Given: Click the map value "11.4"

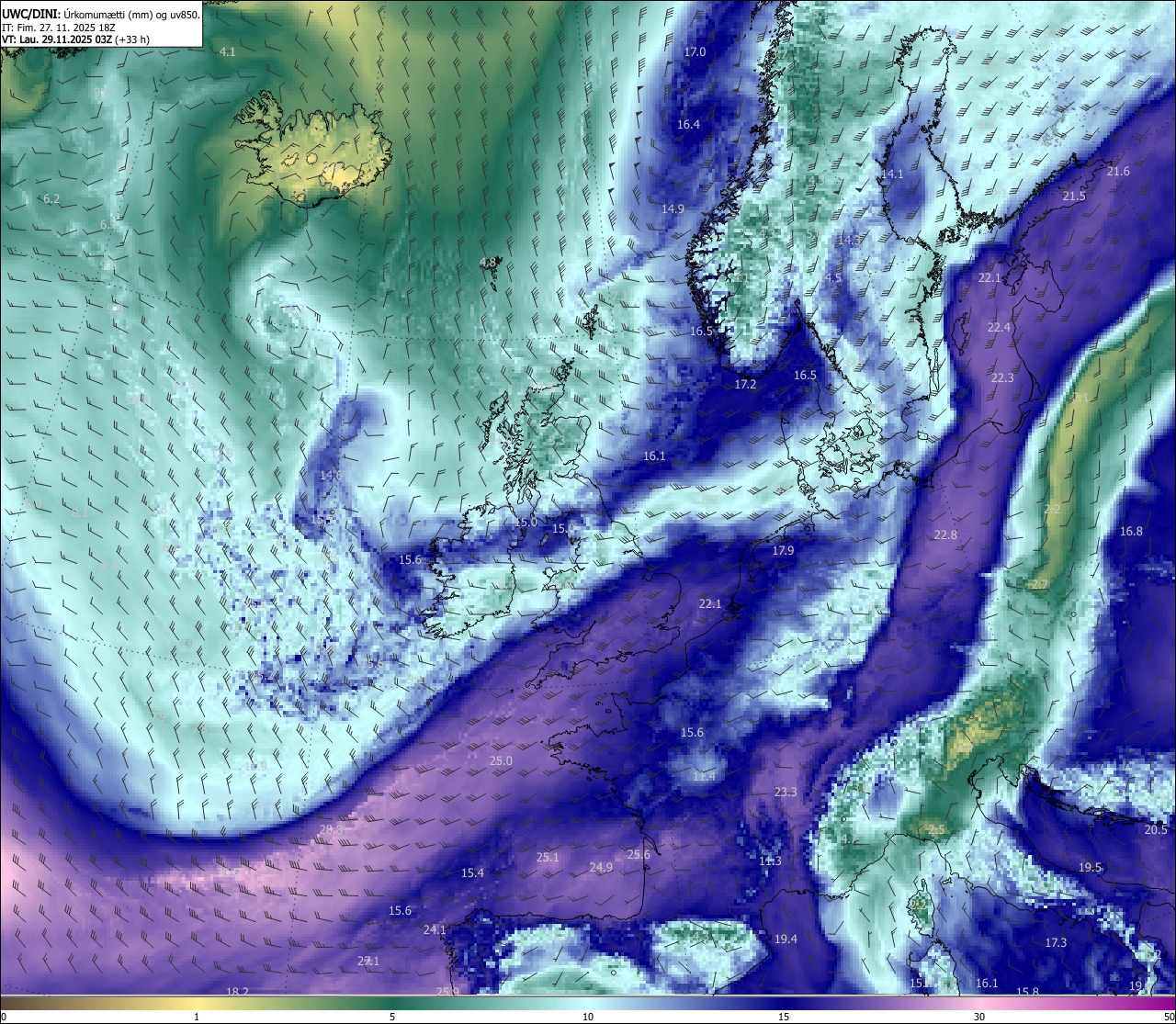Looking at the screenshot, I should [x=704, y=777].
